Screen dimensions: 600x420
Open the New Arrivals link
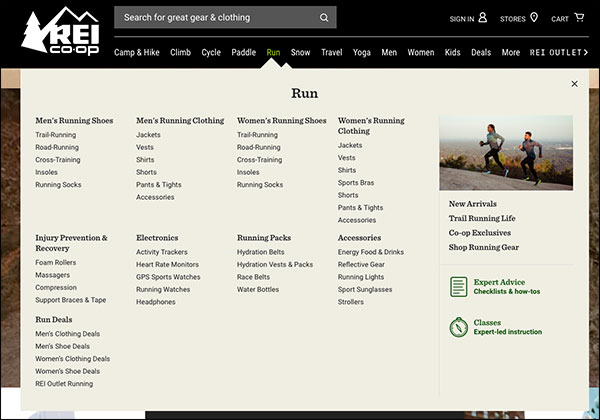pyautogui.click(x=473, y=204)
